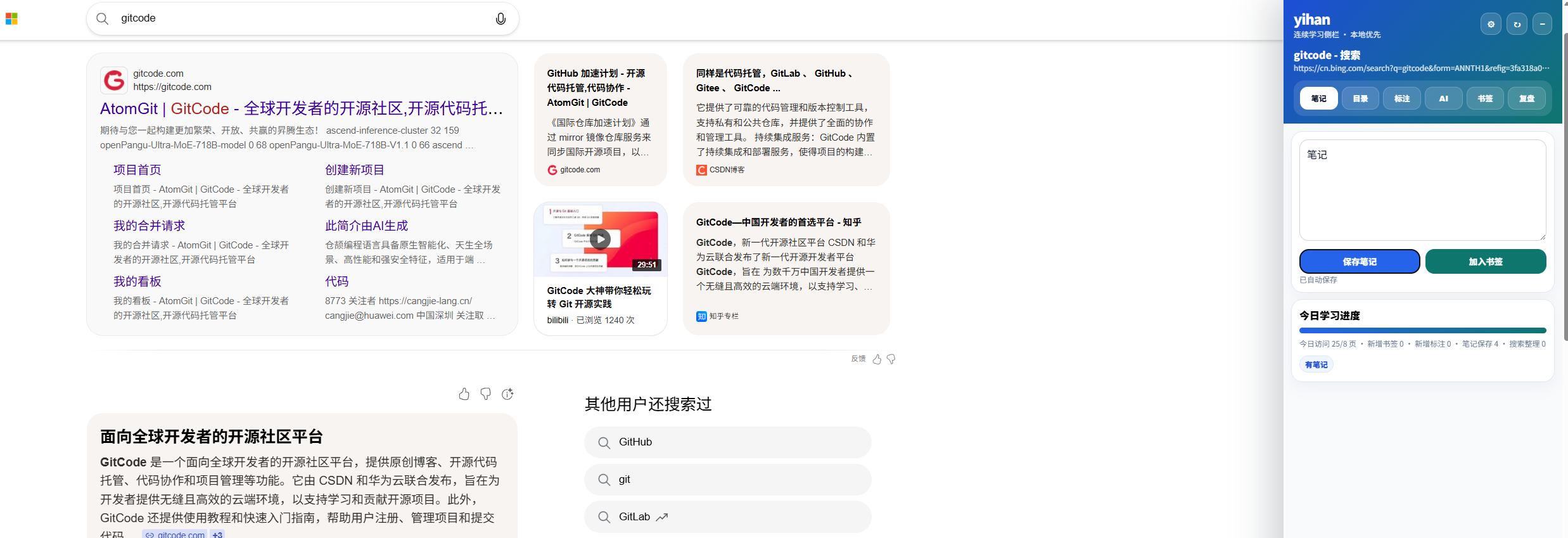Open the 项目首页 sitelink
Screen dimensions: 1568x538
[x=137, y=170]
